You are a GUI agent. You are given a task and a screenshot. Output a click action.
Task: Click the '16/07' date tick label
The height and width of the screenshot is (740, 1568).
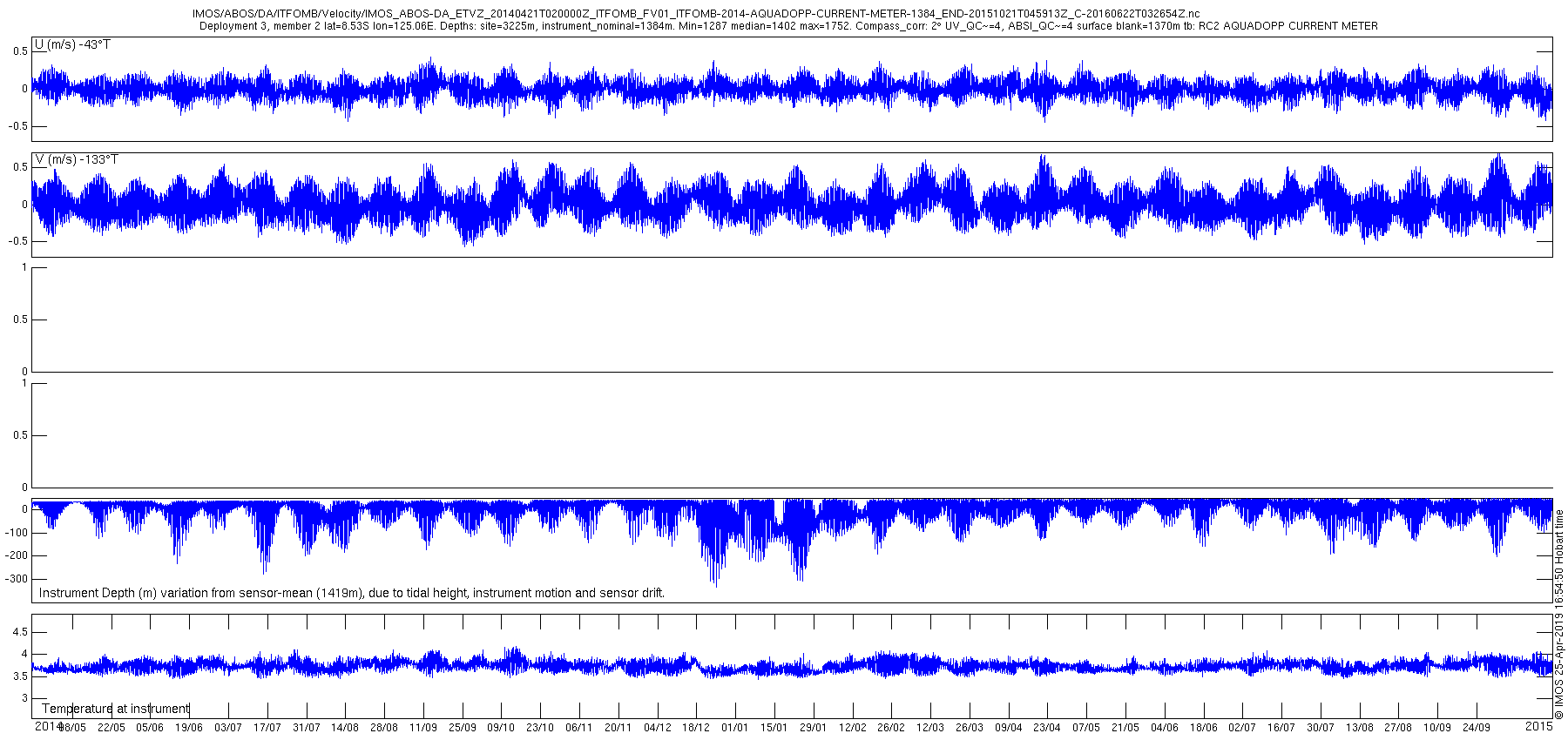pos(1281,728)
